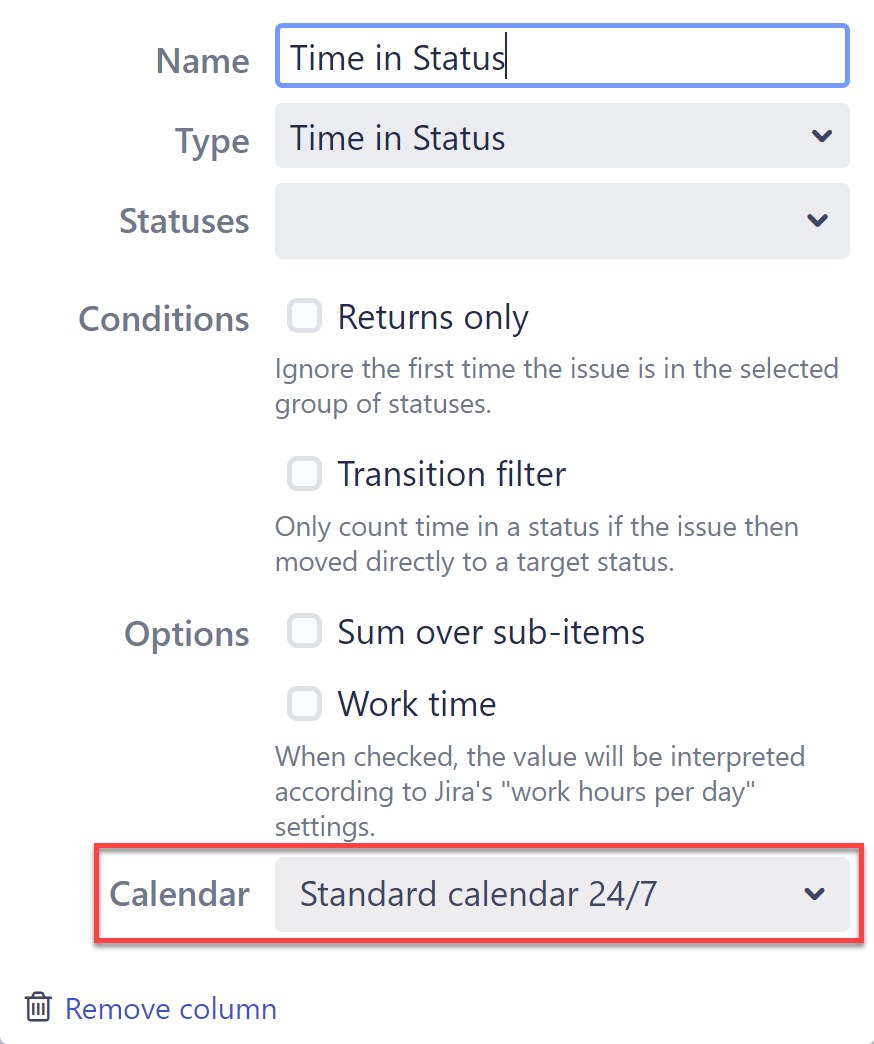Click the Remove column link
This screenshot has width=874, height=1044.
170,1008
